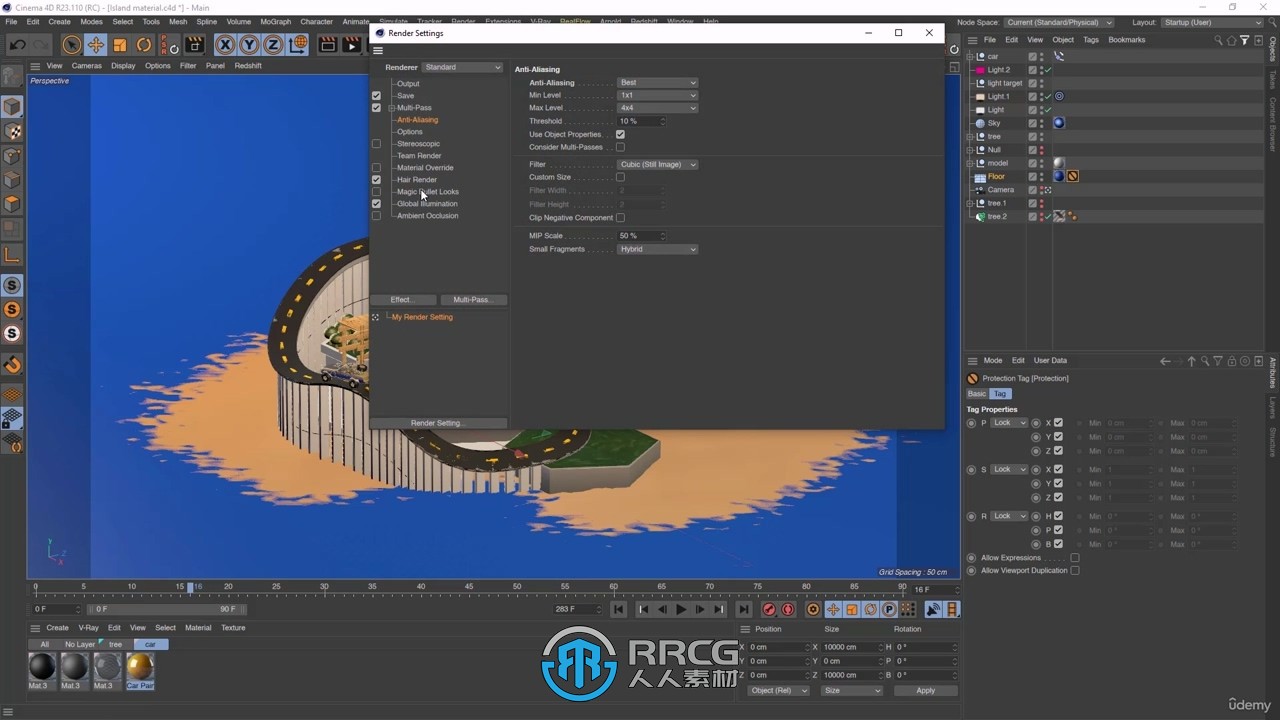Open the Cameras menu in viewport
Image resolution: width=1280 pixels, height=720 pixels.
coord(86,66)
